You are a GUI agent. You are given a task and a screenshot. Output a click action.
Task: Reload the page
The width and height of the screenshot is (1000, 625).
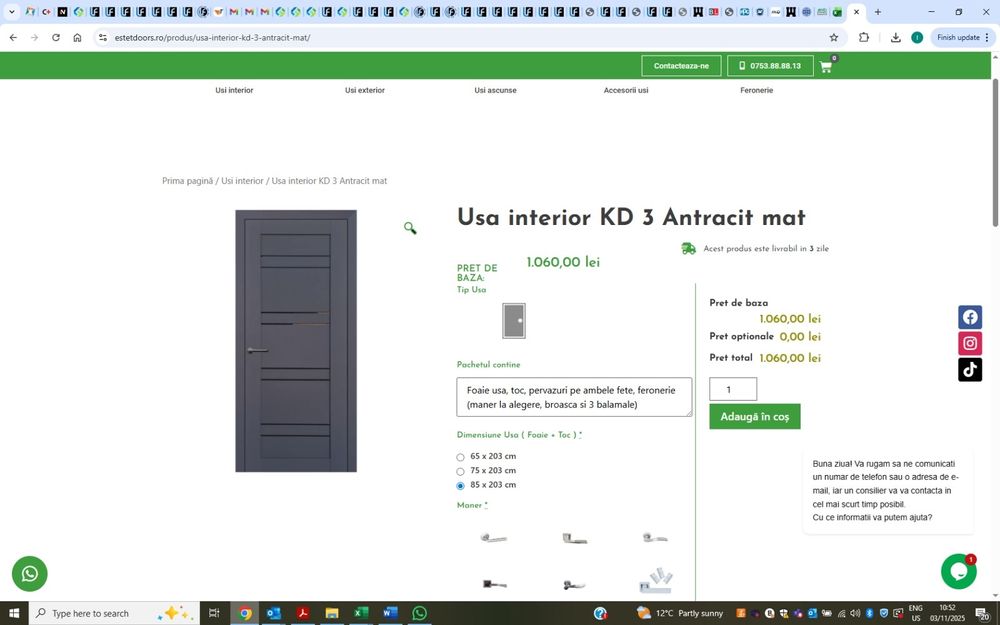point(55,38)
